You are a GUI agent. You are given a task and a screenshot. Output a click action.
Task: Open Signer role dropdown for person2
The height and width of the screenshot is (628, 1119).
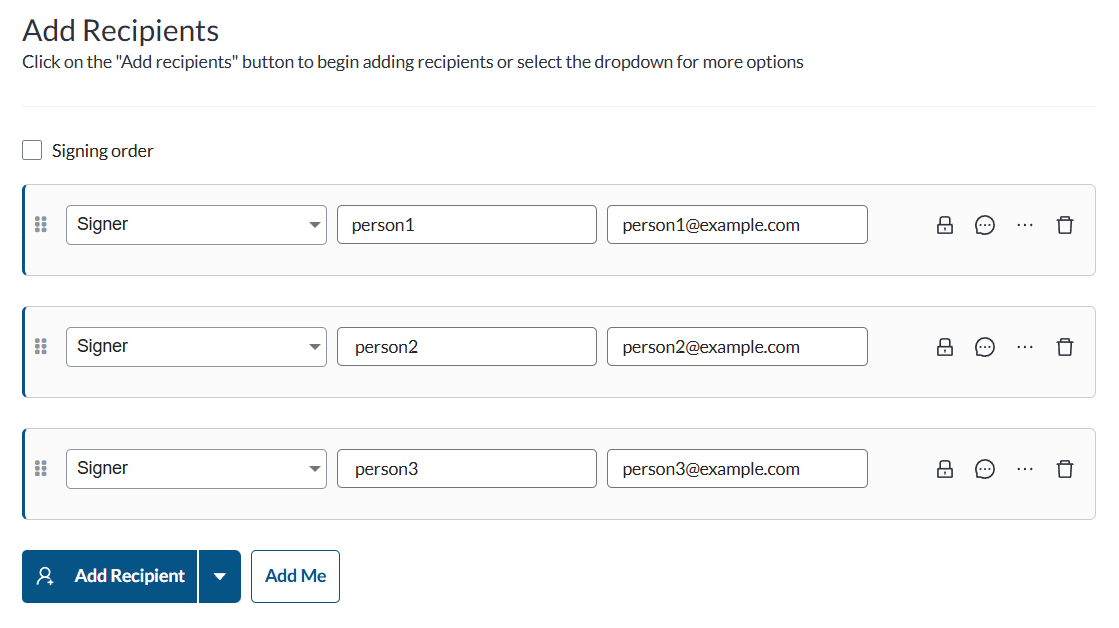(x=196, y=347)
